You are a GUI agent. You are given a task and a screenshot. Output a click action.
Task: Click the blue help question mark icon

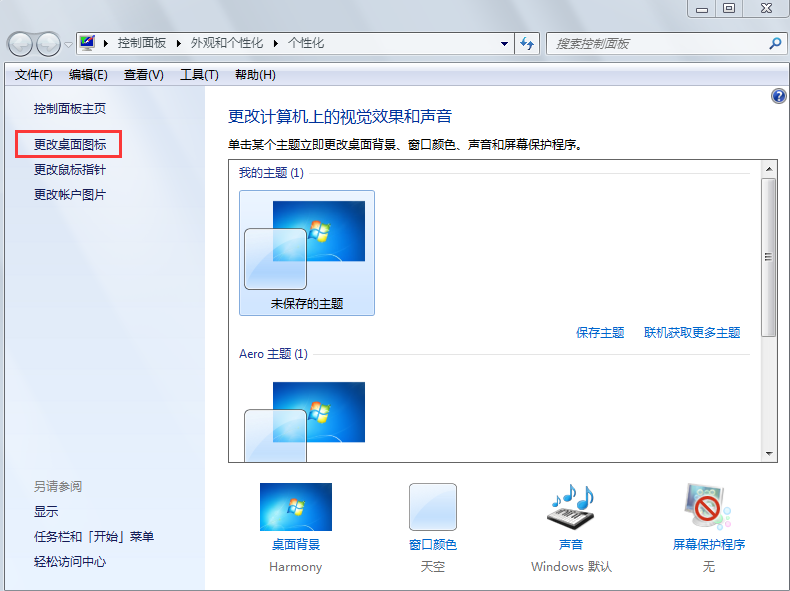tap(779, 96)
